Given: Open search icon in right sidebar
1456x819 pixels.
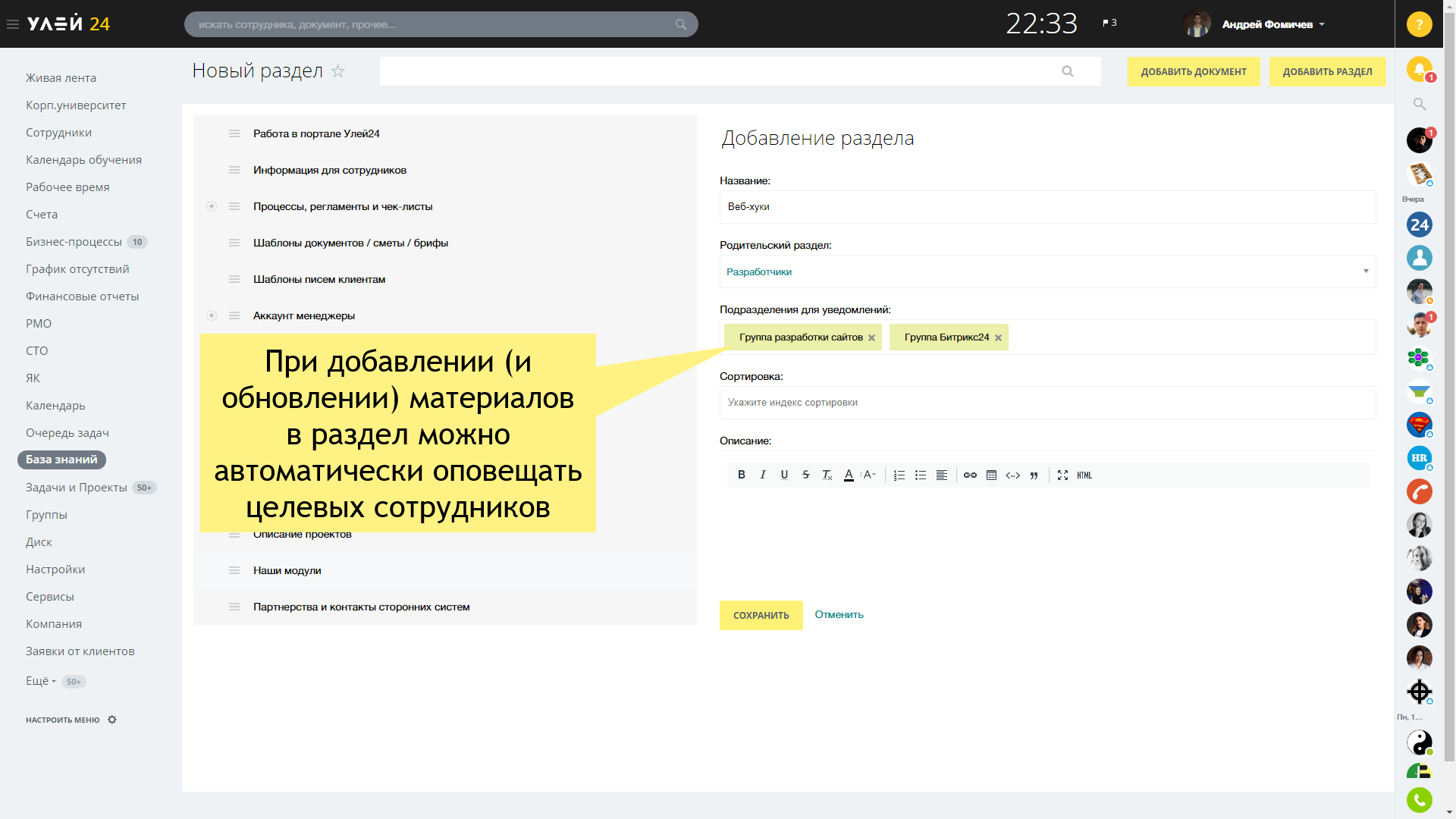Looking at the screenshot, I should tap(1420, 104).
